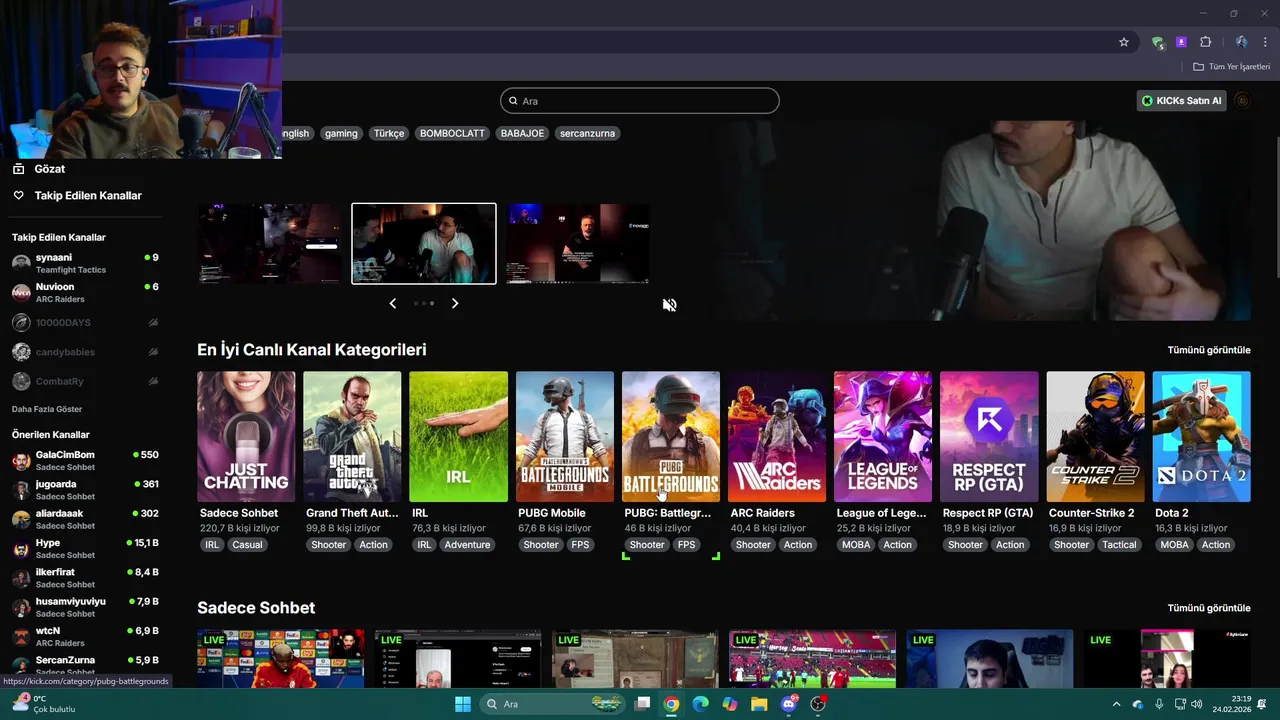This screenshot has width=1280, height=720.
Task: Open the synaani channel in the sidebar
Action: (x=85, y=263)
